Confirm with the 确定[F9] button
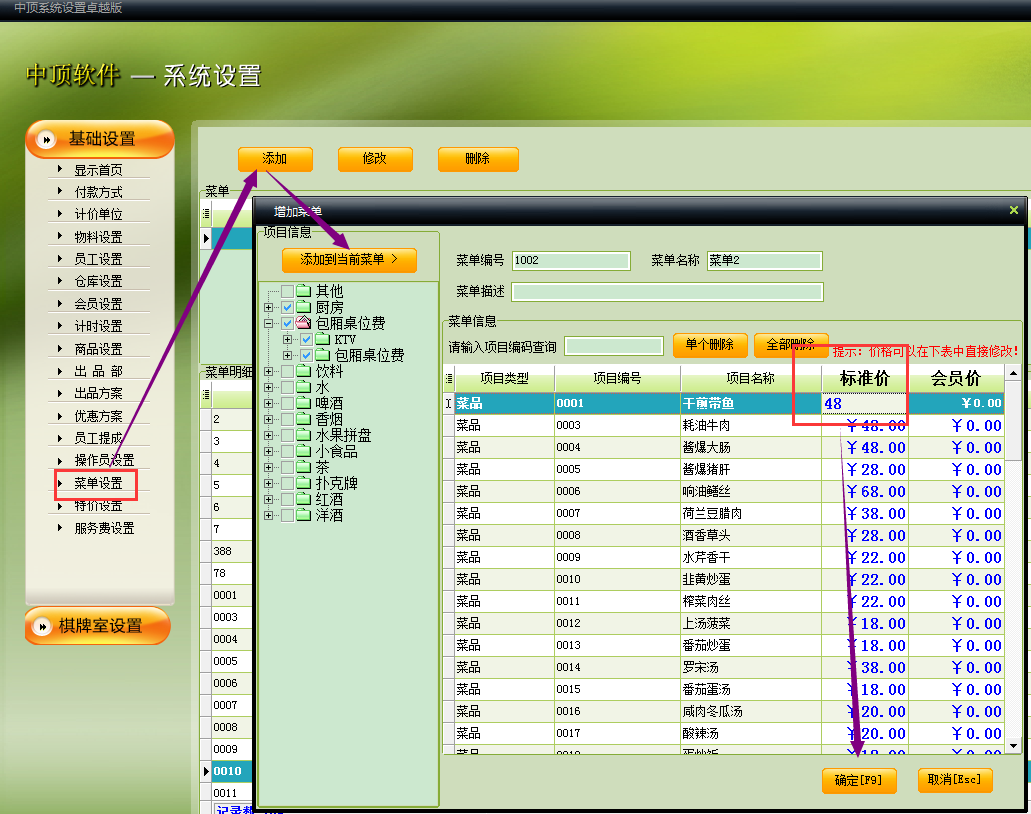The width and height of the screenshot is (1031, 814). (858, 781)
